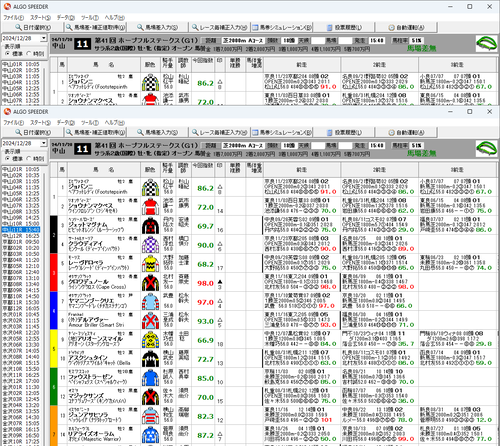Click silks icon in アスクシュタイン row
This screenshot has height=446, width=500.
coord(150,359)
